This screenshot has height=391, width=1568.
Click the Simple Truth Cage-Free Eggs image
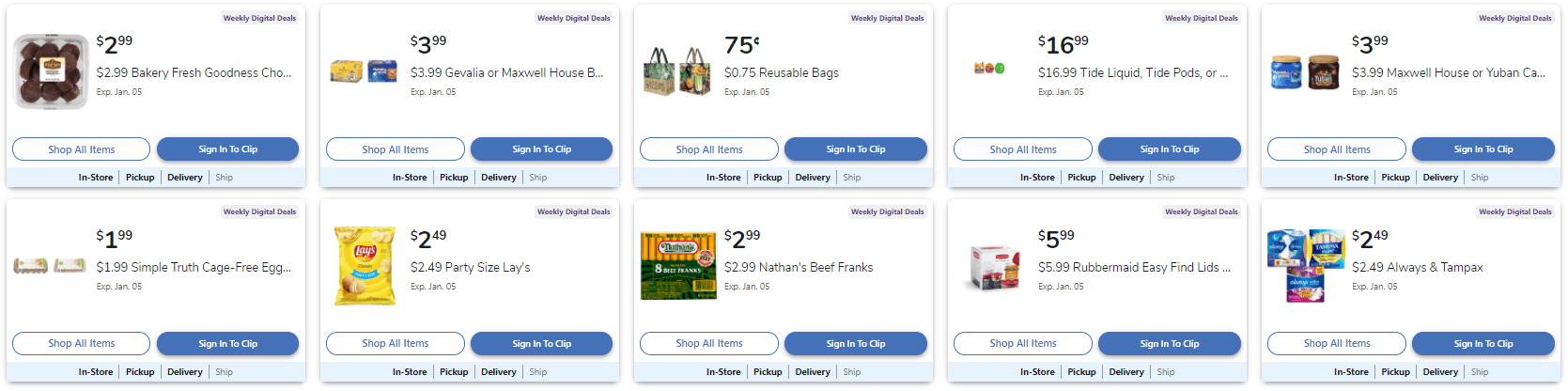[50, 266]
